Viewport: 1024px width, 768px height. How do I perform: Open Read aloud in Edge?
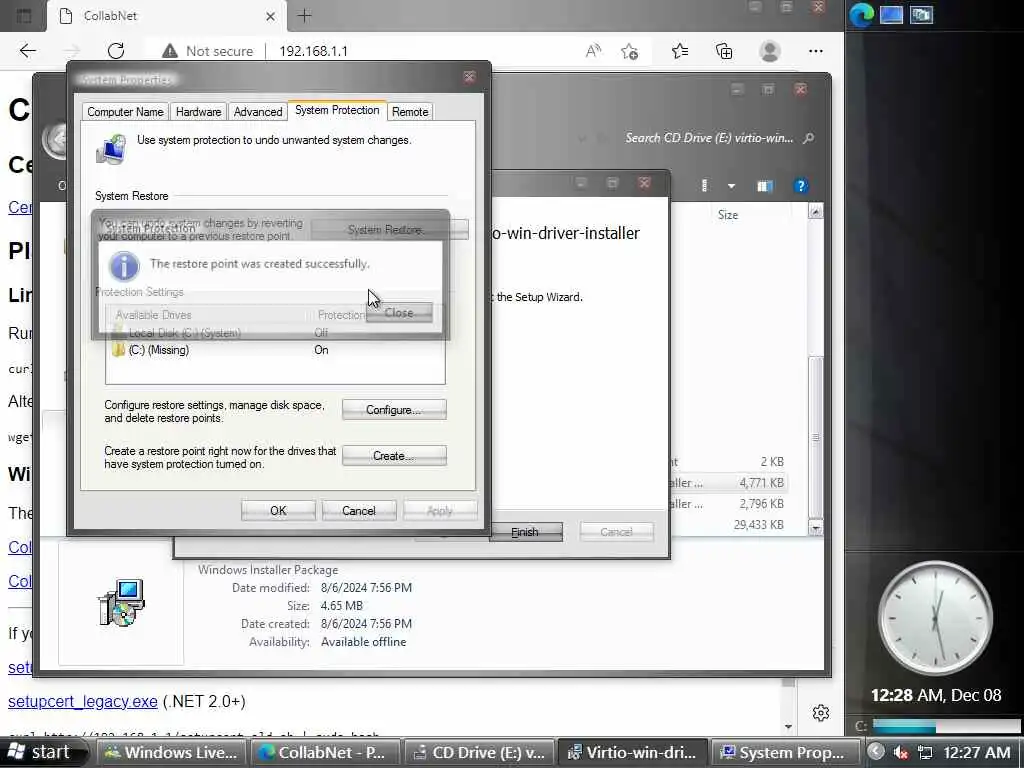(x=593, y=51)
